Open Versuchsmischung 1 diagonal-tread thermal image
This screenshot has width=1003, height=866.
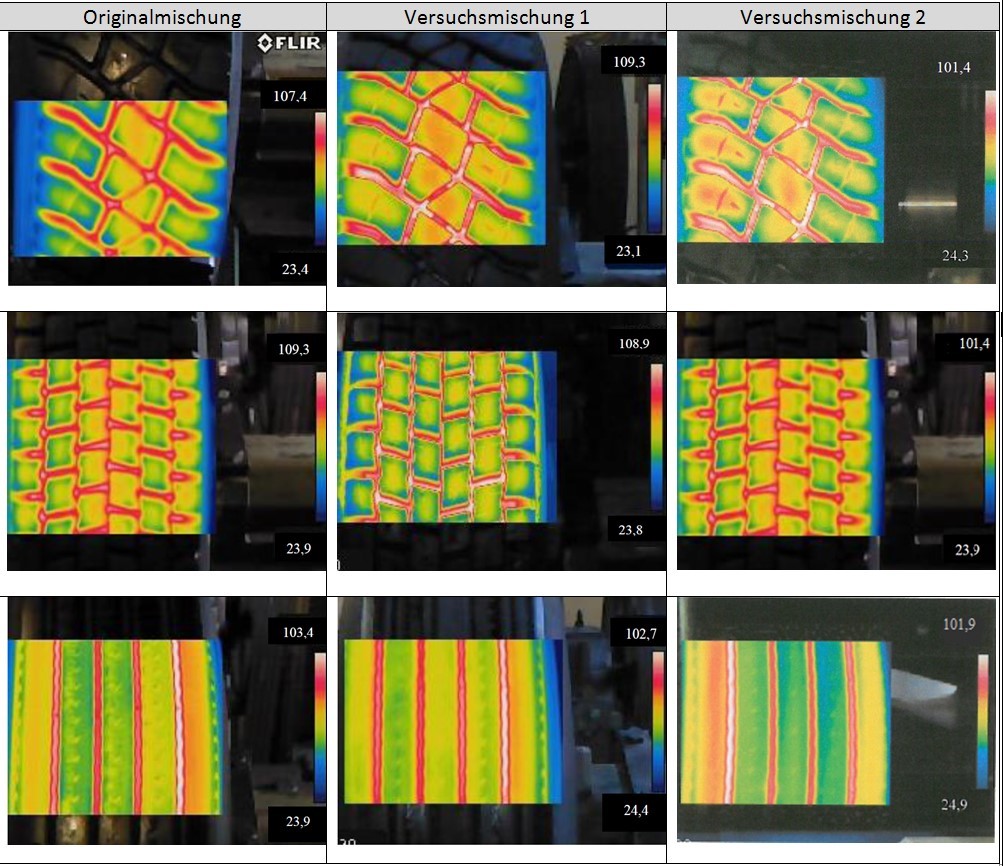point(502,159)
